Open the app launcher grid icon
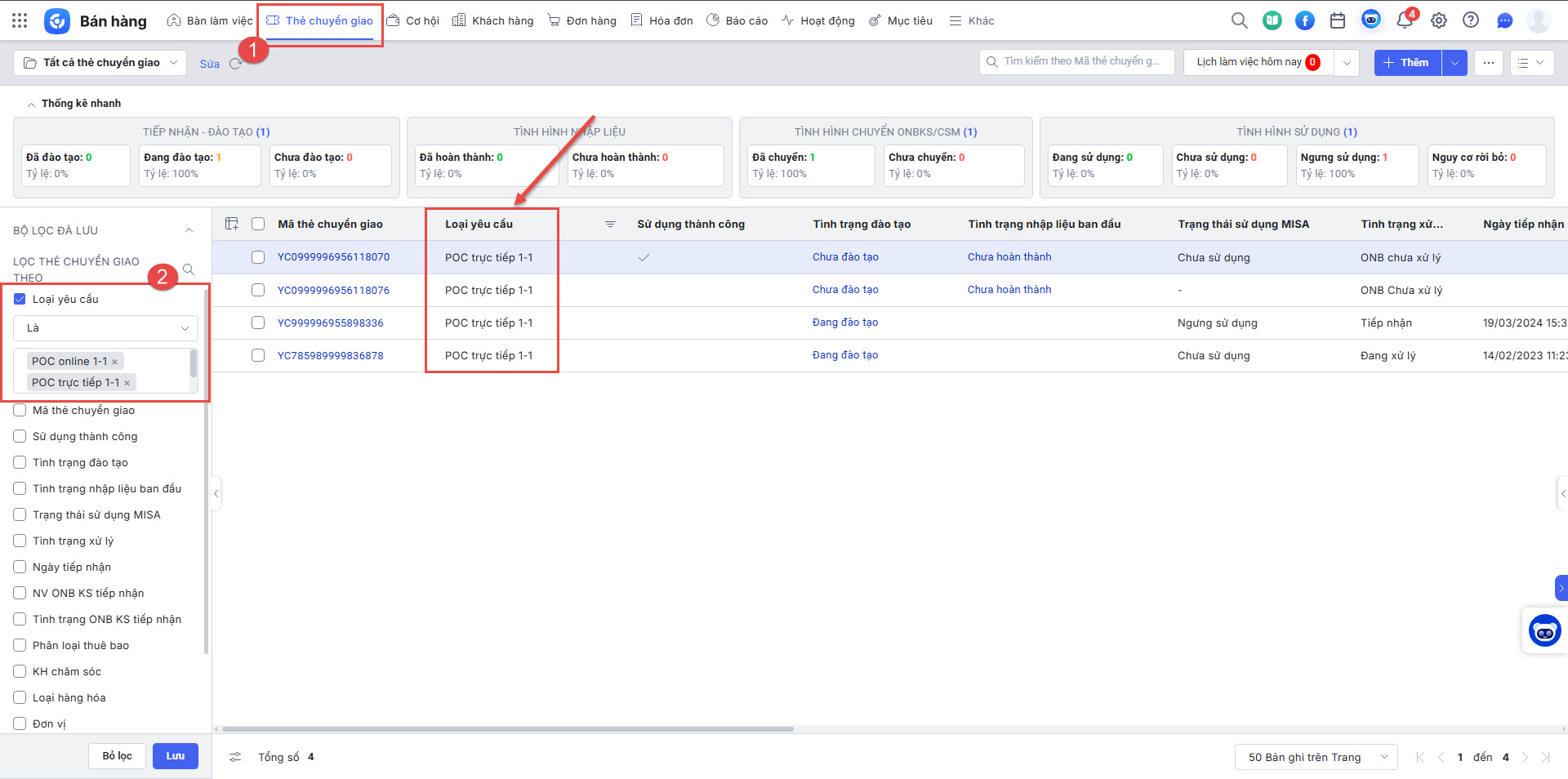Viewport: 1568px width, 779px height. [x=20, y=20]
